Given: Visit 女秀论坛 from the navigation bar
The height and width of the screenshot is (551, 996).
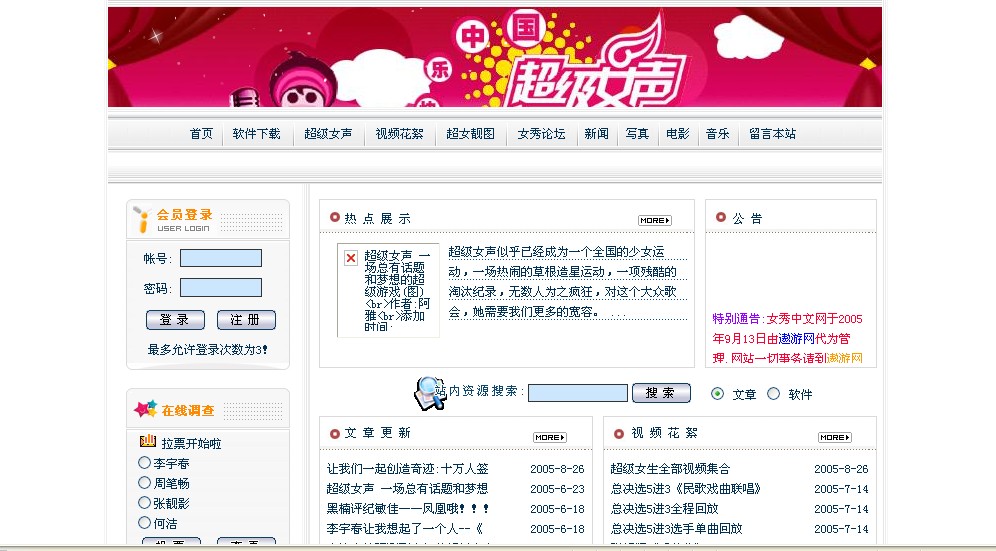Looking at the screenshot, I should [541, 133].
